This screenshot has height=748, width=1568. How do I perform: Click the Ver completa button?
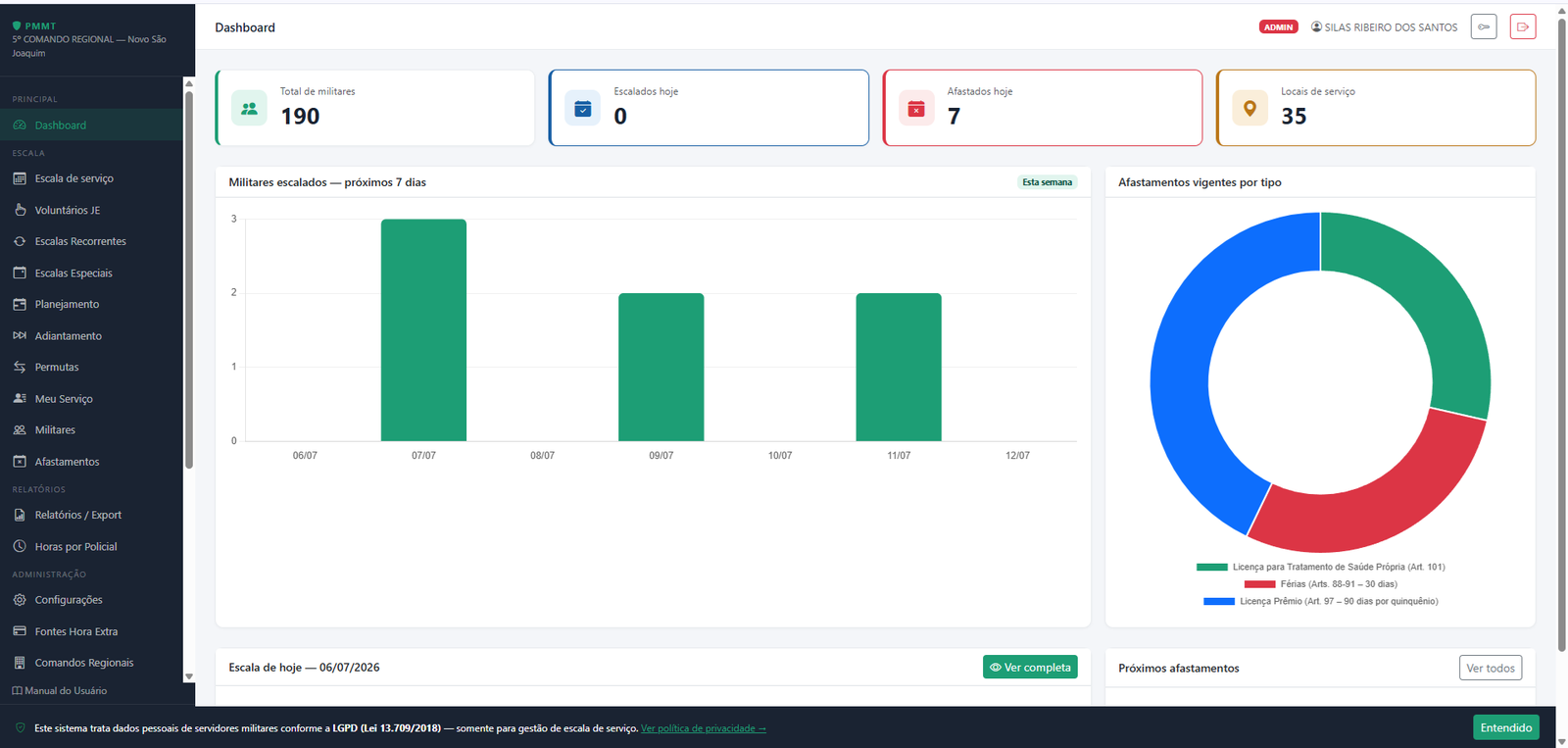tap(1030, 667)
